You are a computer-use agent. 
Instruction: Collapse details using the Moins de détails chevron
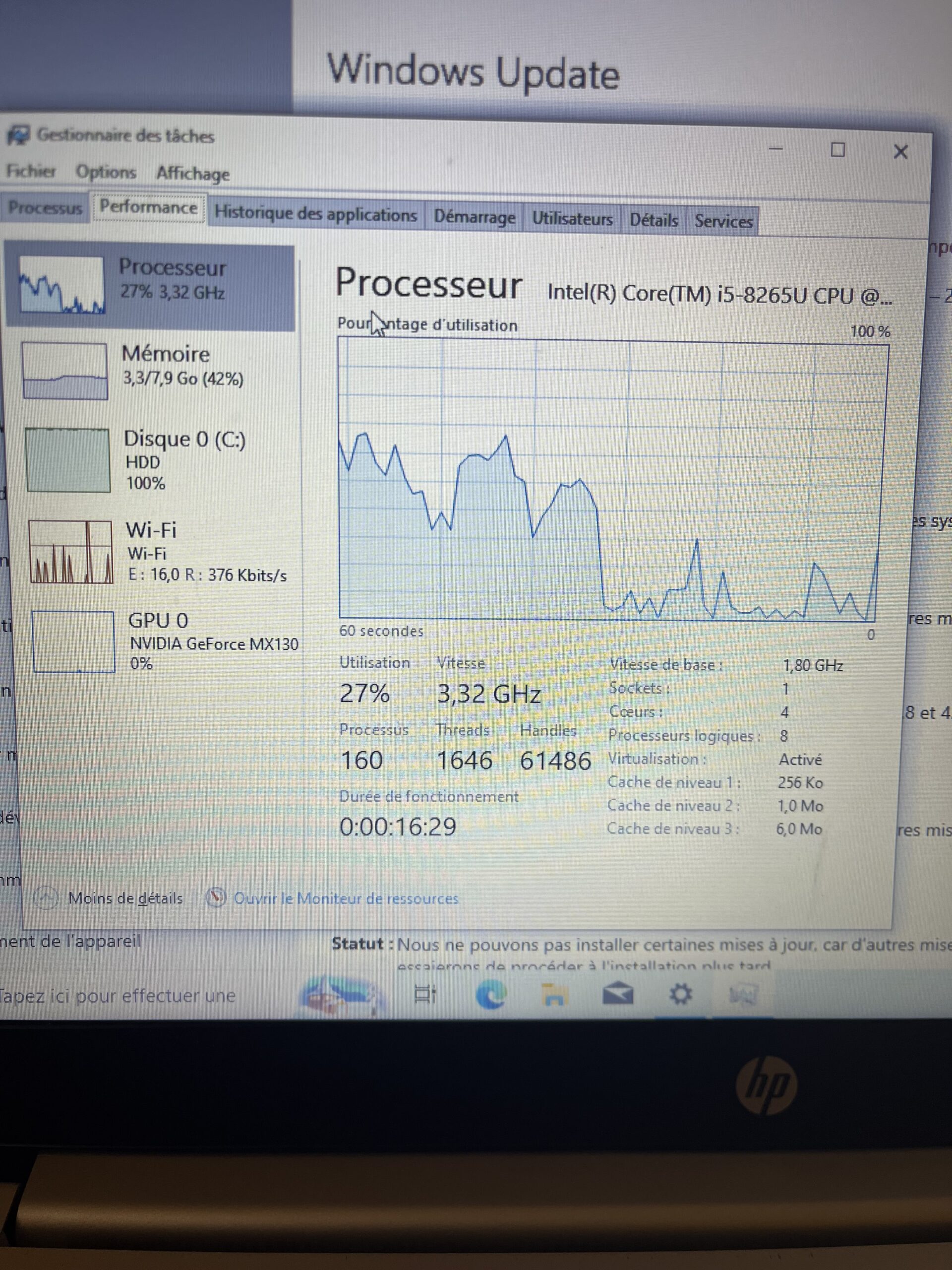click(x=46, y=897)
